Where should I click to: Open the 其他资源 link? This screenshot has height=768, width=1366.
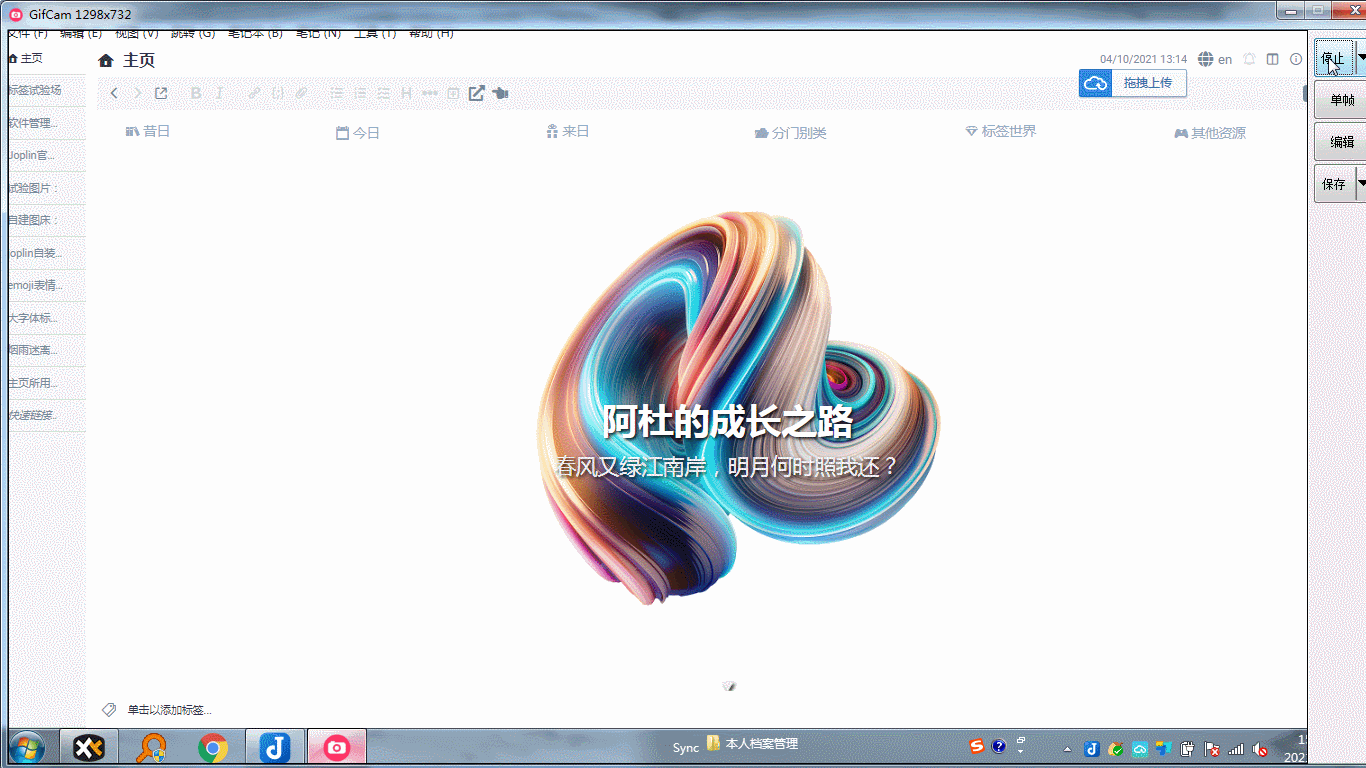coord(1210,133)
